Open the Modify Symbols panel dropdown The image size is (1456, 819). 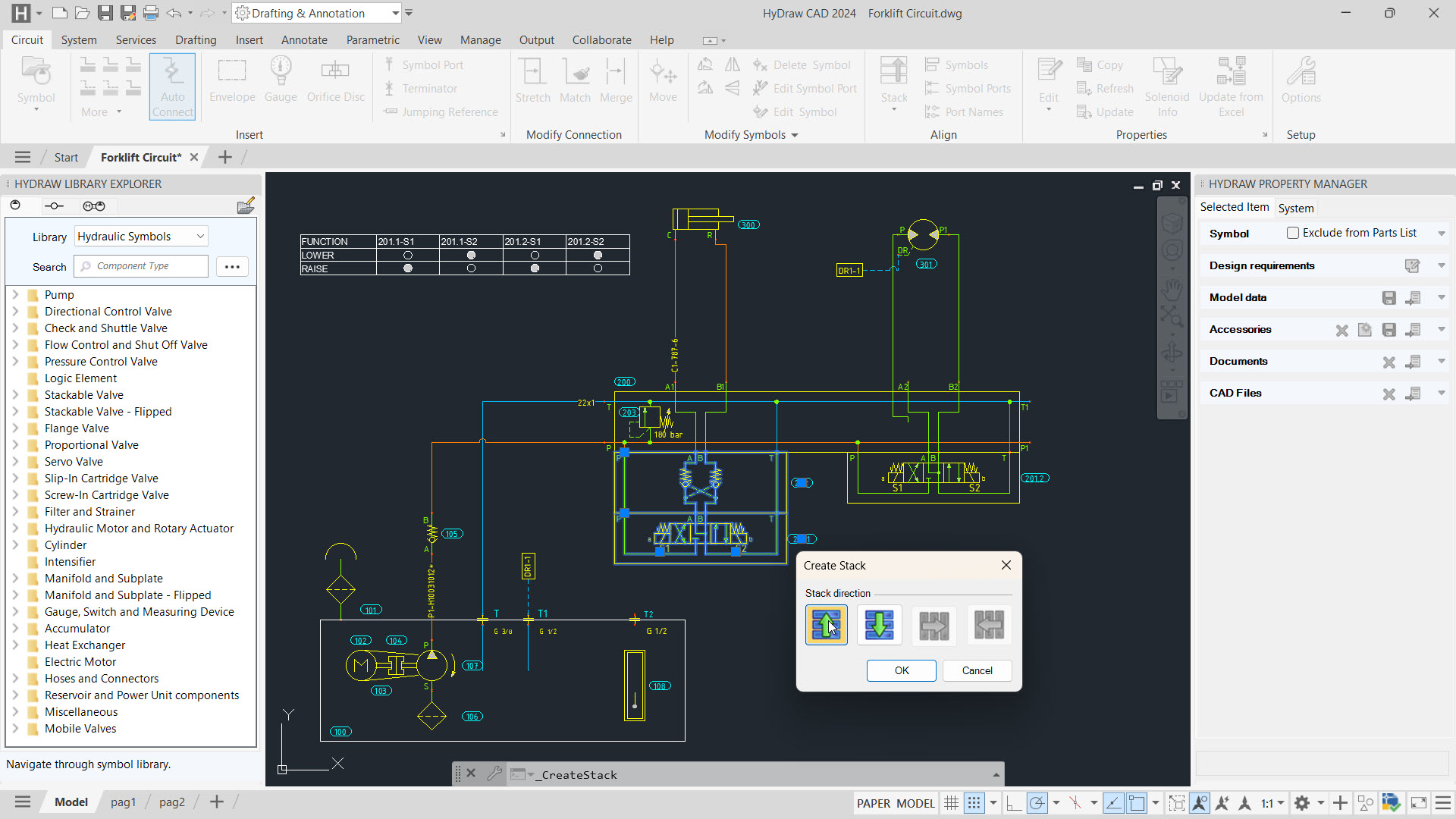pyautogui.click(x=795, y=135)
